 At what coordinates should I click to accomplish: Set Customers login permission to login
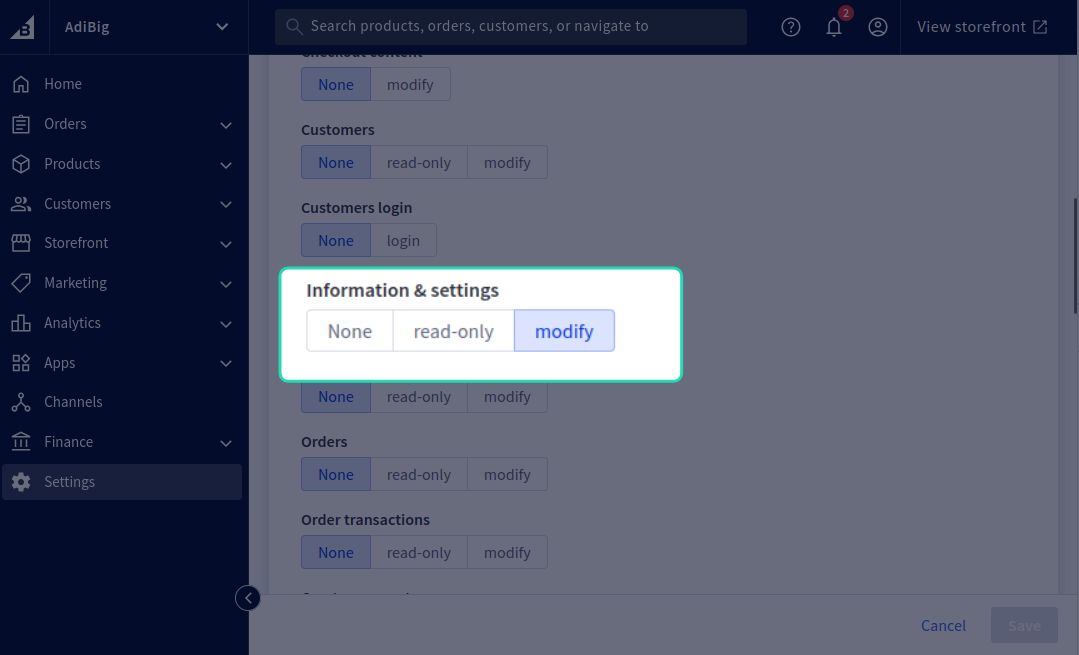click(x=403, y=240)
